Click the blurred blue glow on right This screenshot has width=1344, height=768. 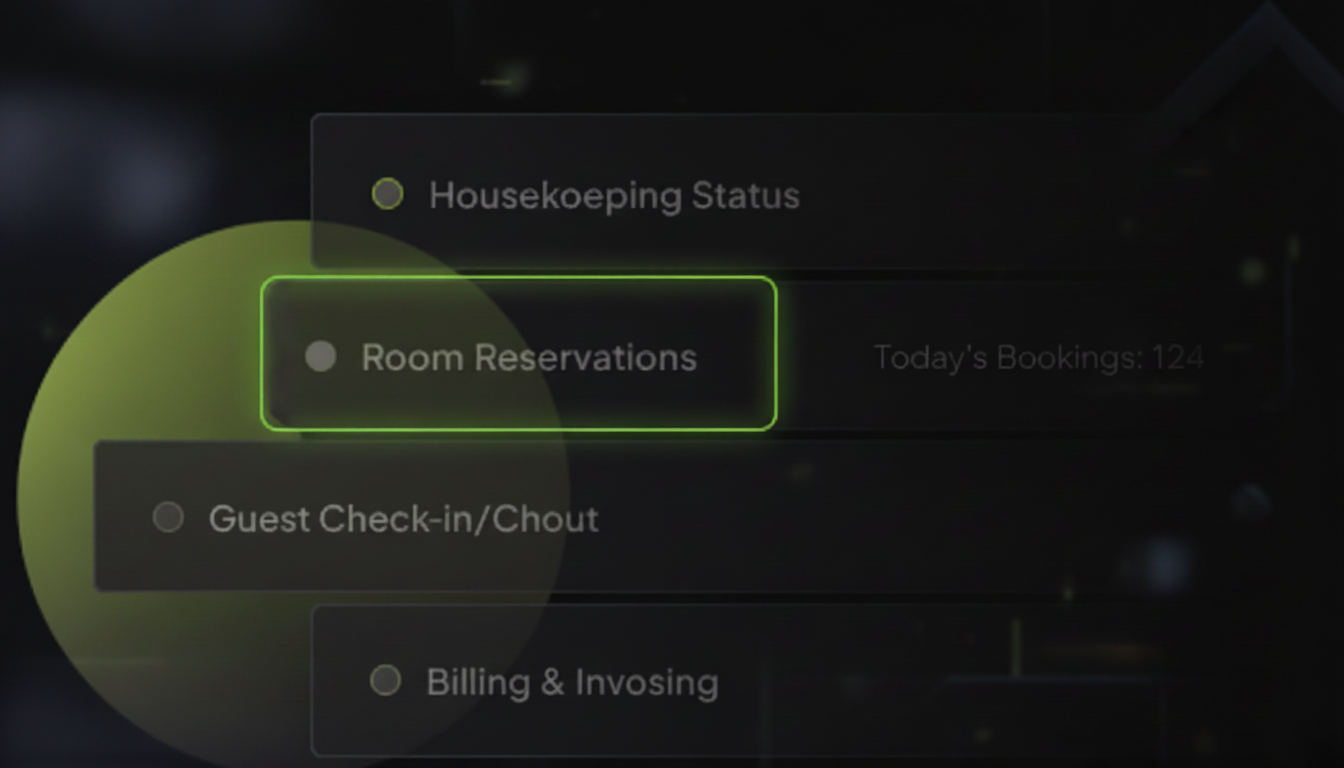1165,562
